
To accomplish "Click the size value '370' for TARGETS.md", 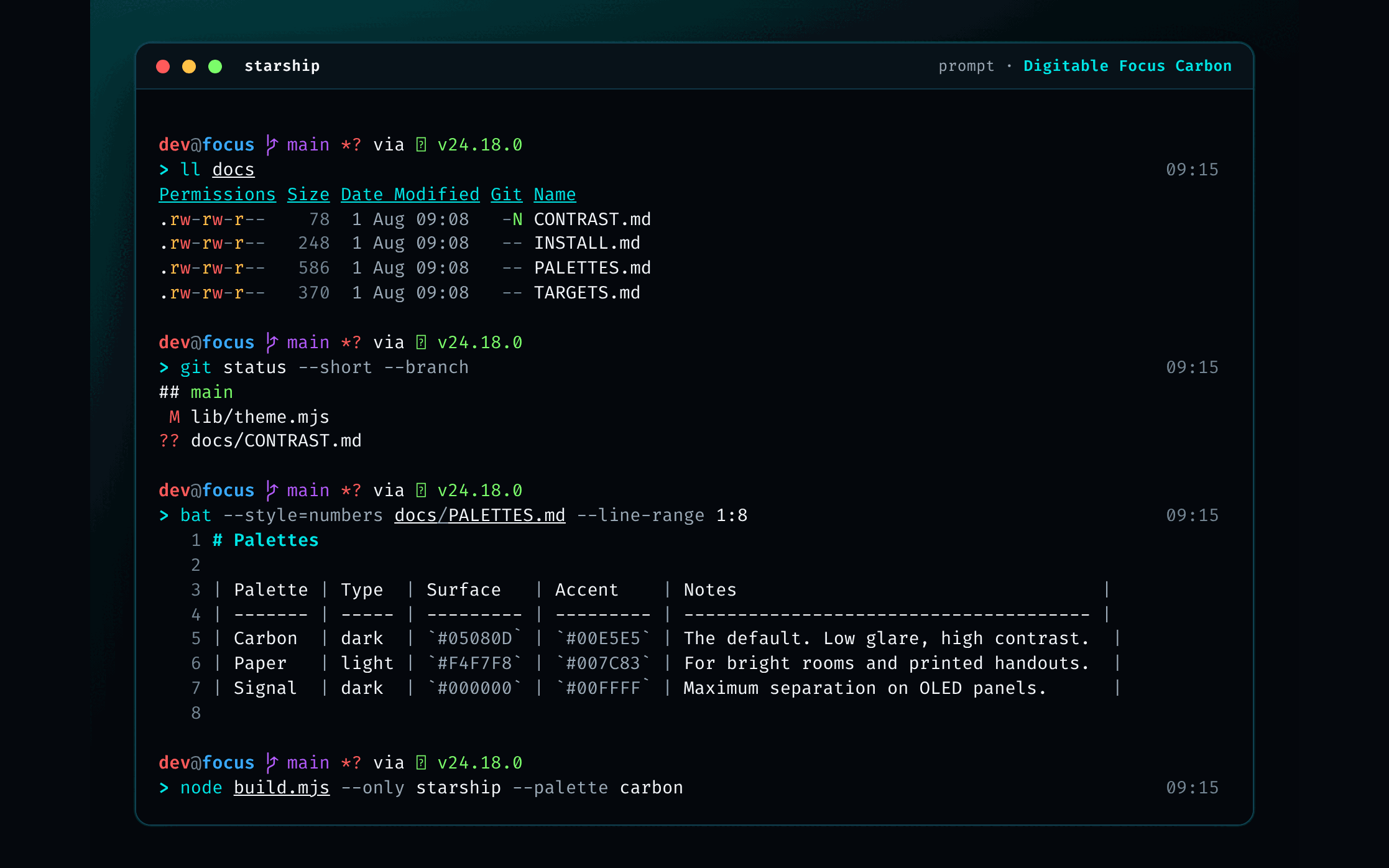I will click(x=314, y=293).
